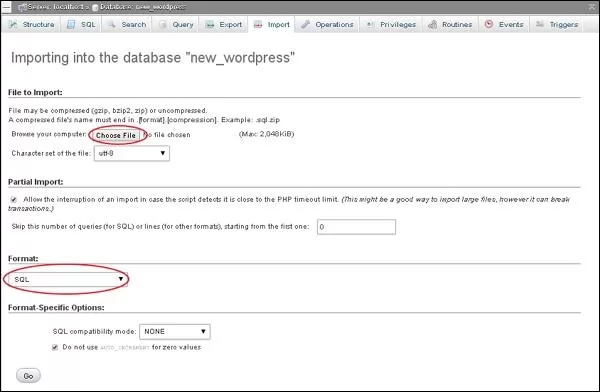This screenshot has width=600, height=392.
Task: Select the Import tab
Action: (x=271, y=24)
